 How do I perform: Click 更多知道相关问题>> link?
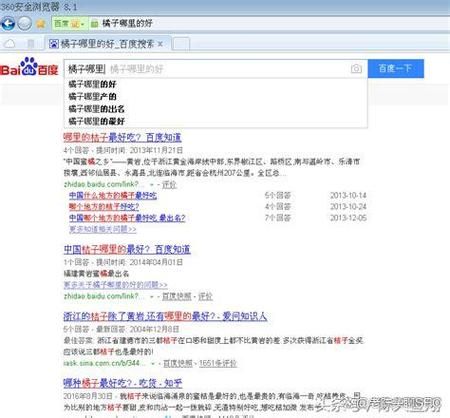[x=103, y=229]
